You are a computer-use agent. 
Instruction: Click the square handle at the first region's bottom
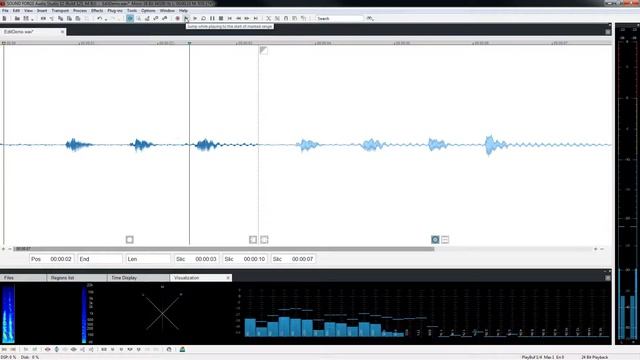[x=129, y=240]
